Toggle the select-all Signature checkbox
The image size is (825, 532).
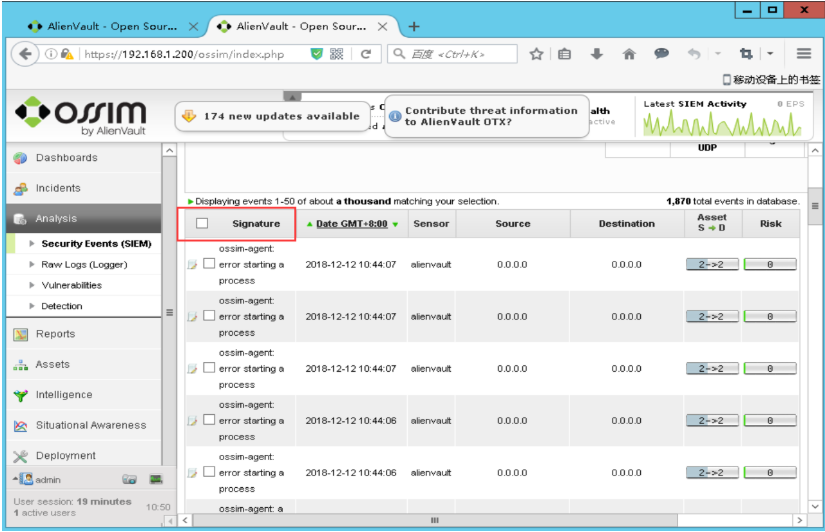click(x=202, y=223)
